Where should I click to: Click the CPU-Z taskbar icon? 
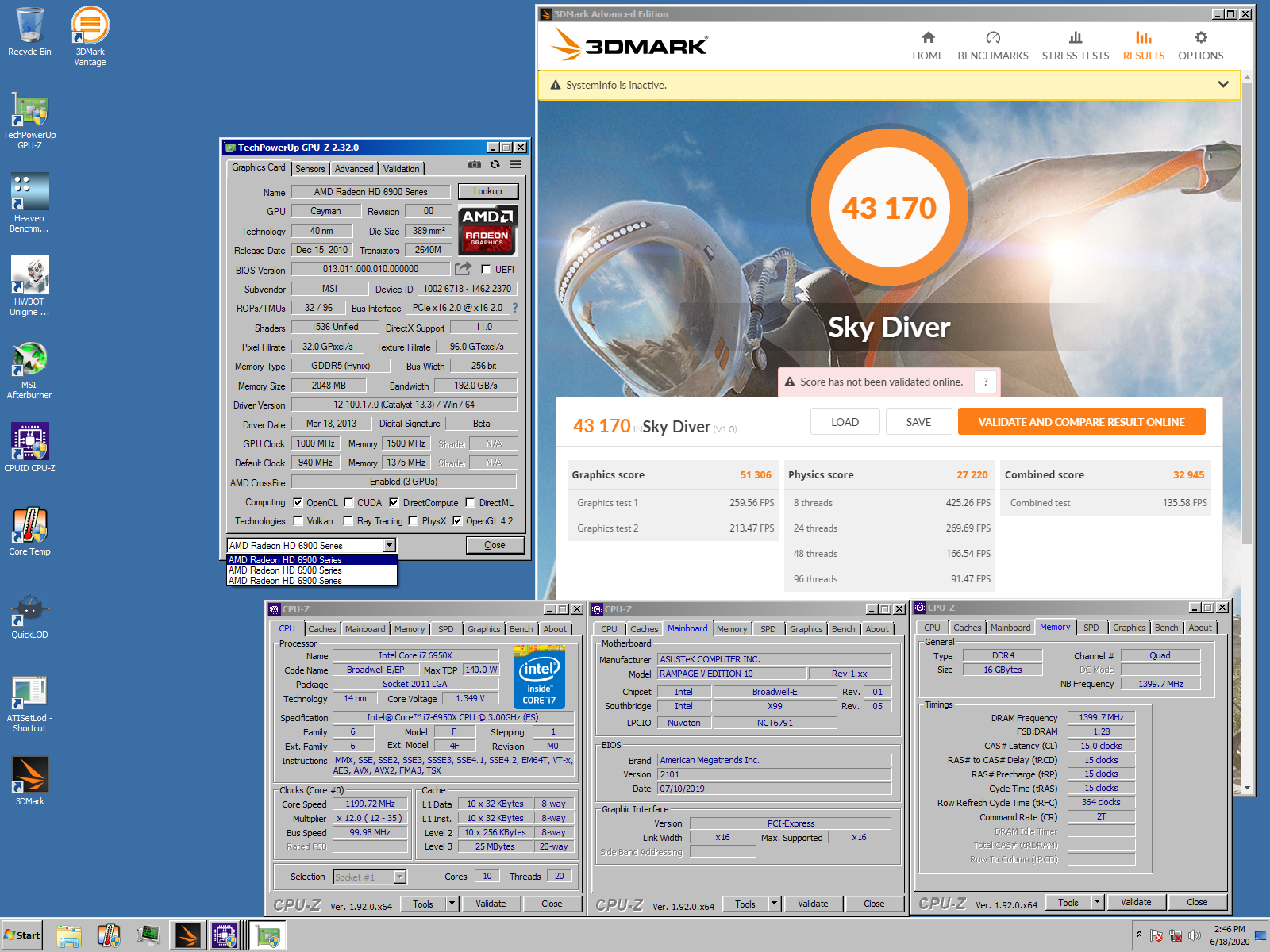[x=225, y=936]
